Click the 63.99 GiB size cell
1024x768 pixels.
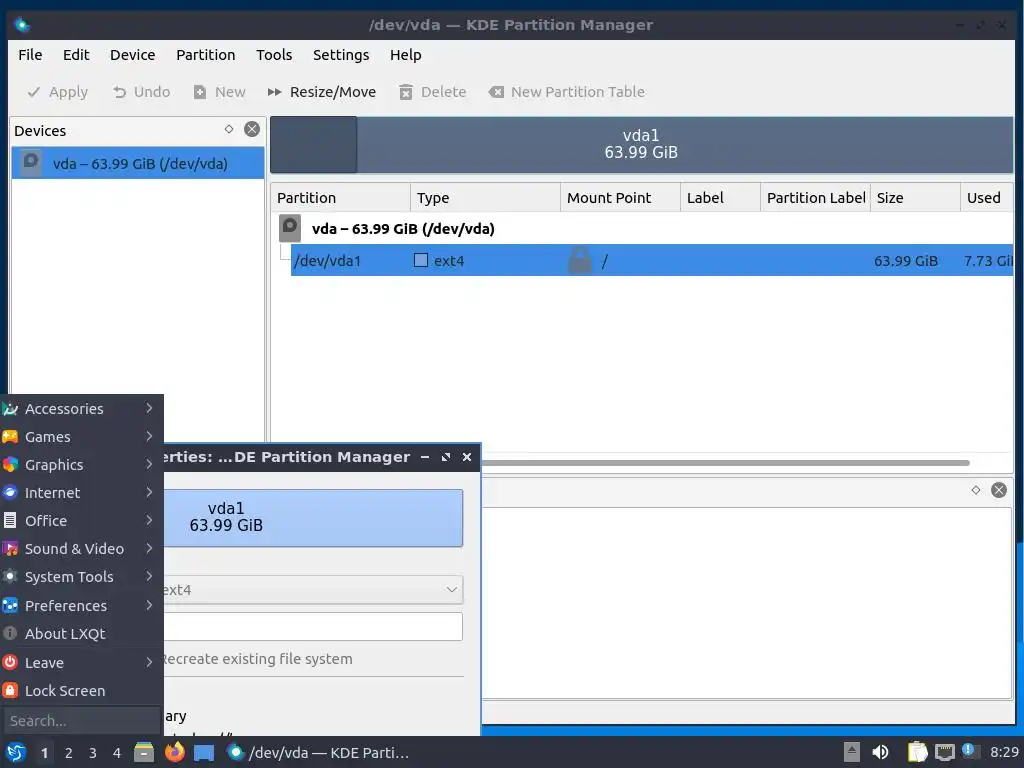pos(905,261)
